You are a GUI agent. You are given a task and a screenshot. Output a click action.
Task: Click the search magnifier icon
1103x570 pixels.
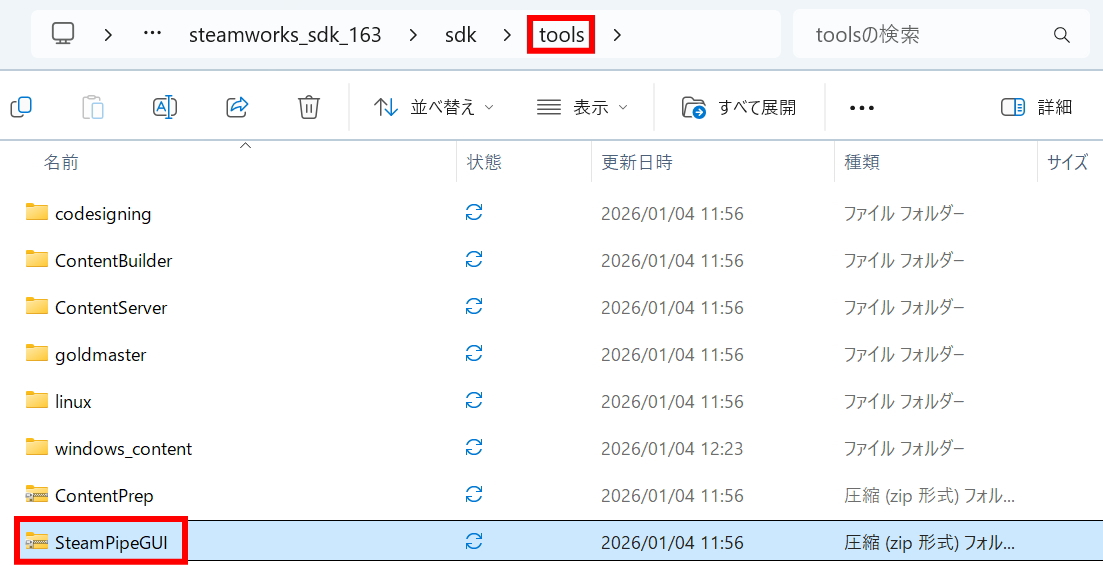[1061, 35]
